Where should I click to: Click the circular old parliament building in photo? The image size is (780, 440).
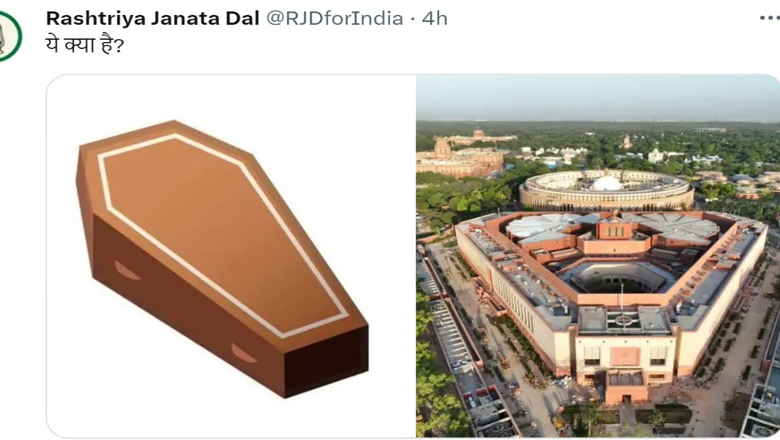pos(606,189)
